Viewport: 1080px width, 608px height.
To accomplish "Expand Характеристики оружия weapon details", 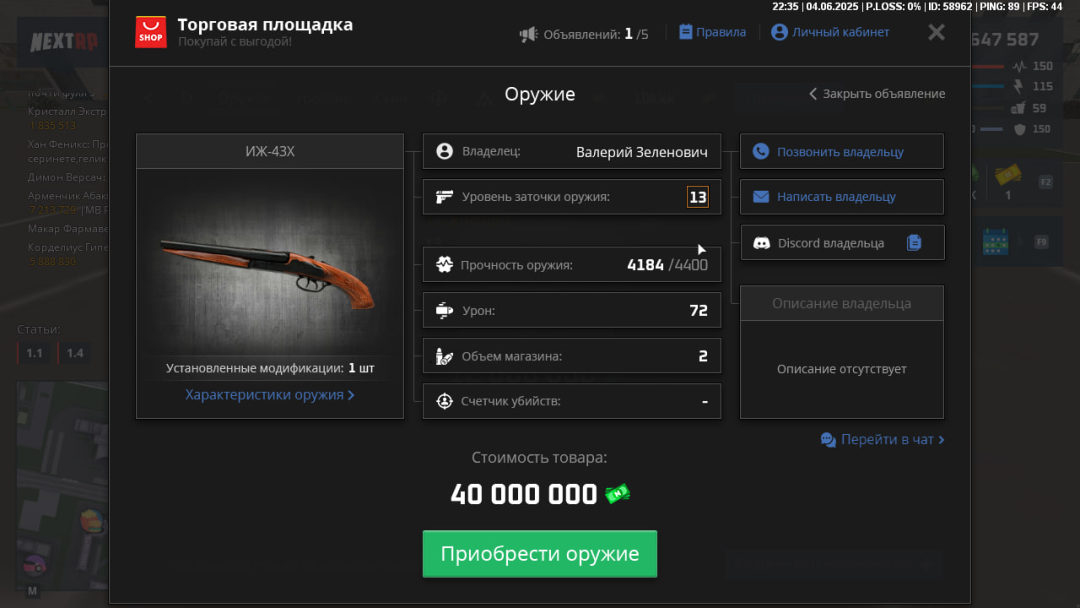I will point(270,395).
